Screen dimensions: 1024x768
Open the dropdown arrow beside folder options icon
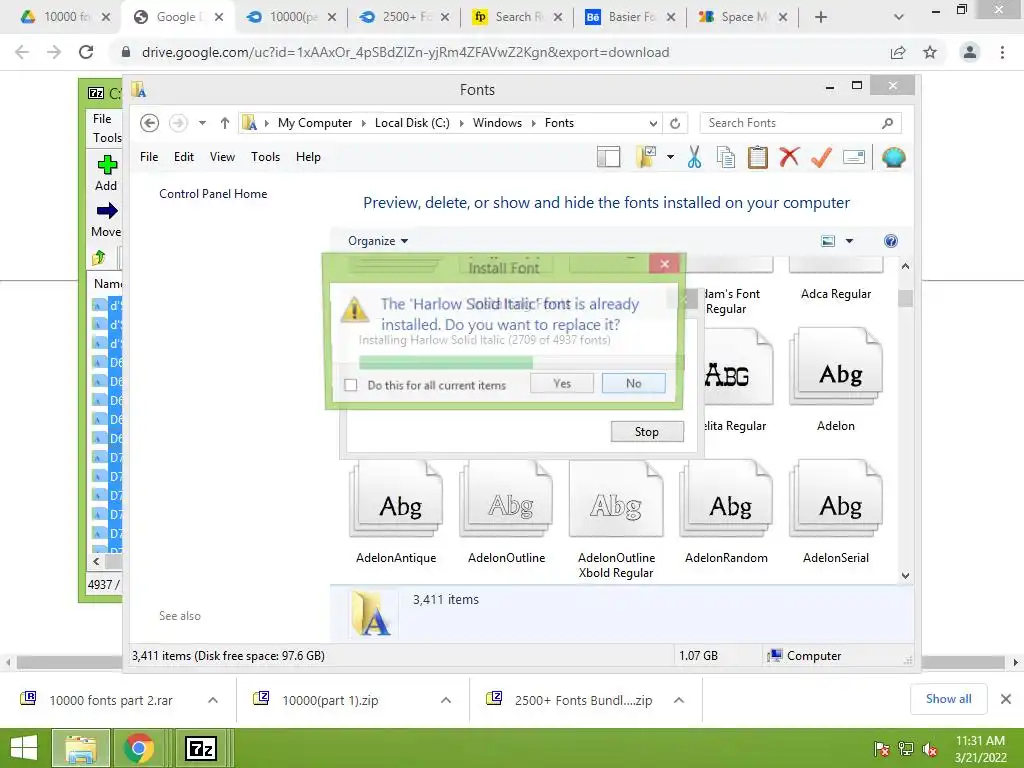[670, 157]
